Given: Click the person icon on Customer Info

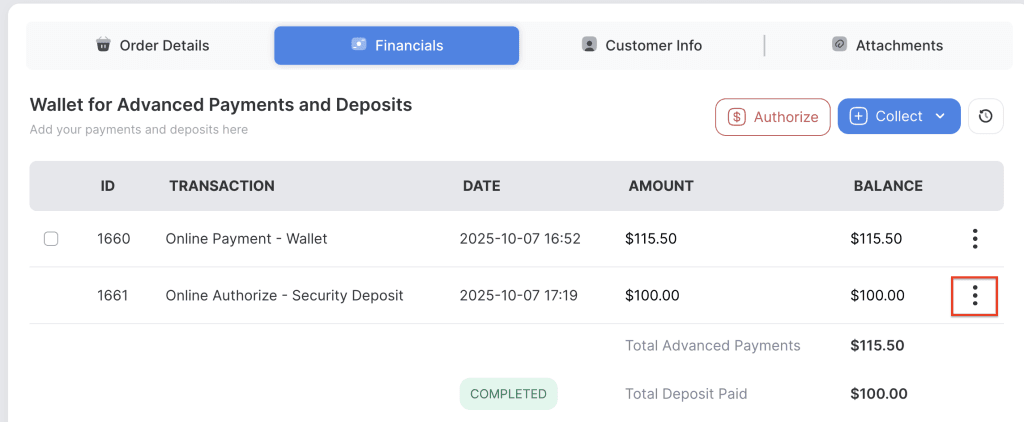Looking at the screenshot, I should coord(589,45).
